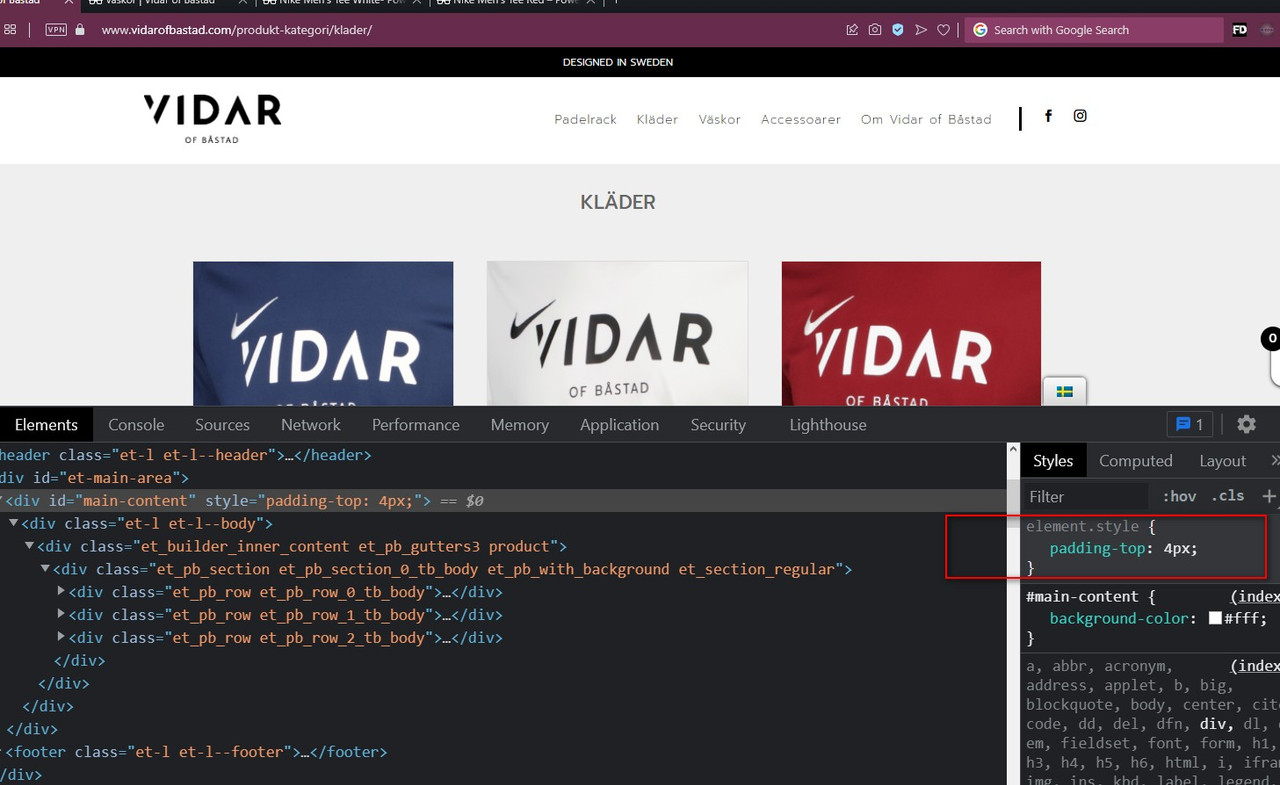Switch to the Väskor | Vidar of Båstad browser tab

point(166,3)
